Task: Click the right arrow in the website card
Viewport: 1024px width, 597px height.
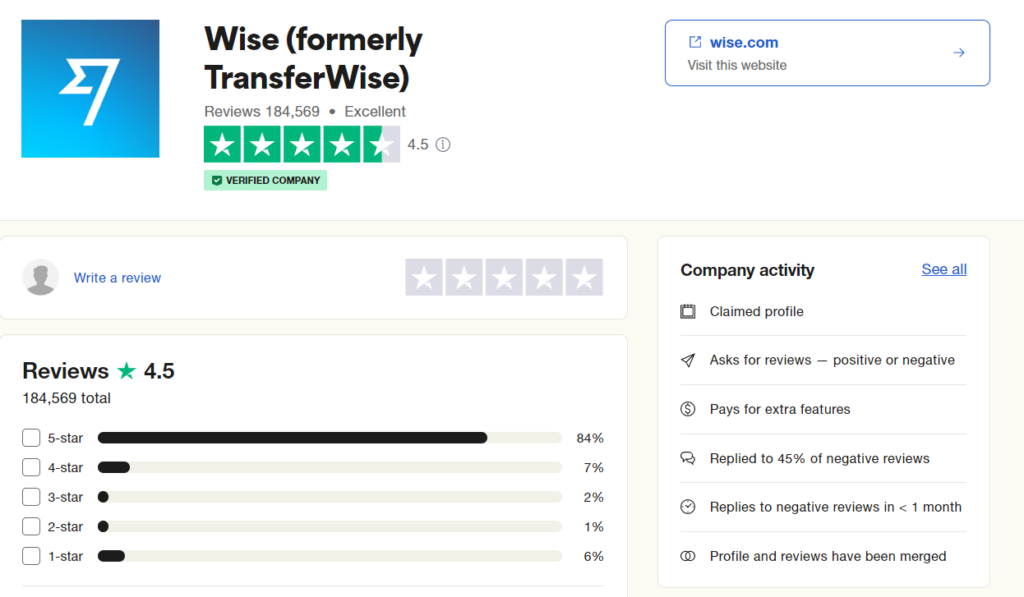Action: click(x=958, y=53)
